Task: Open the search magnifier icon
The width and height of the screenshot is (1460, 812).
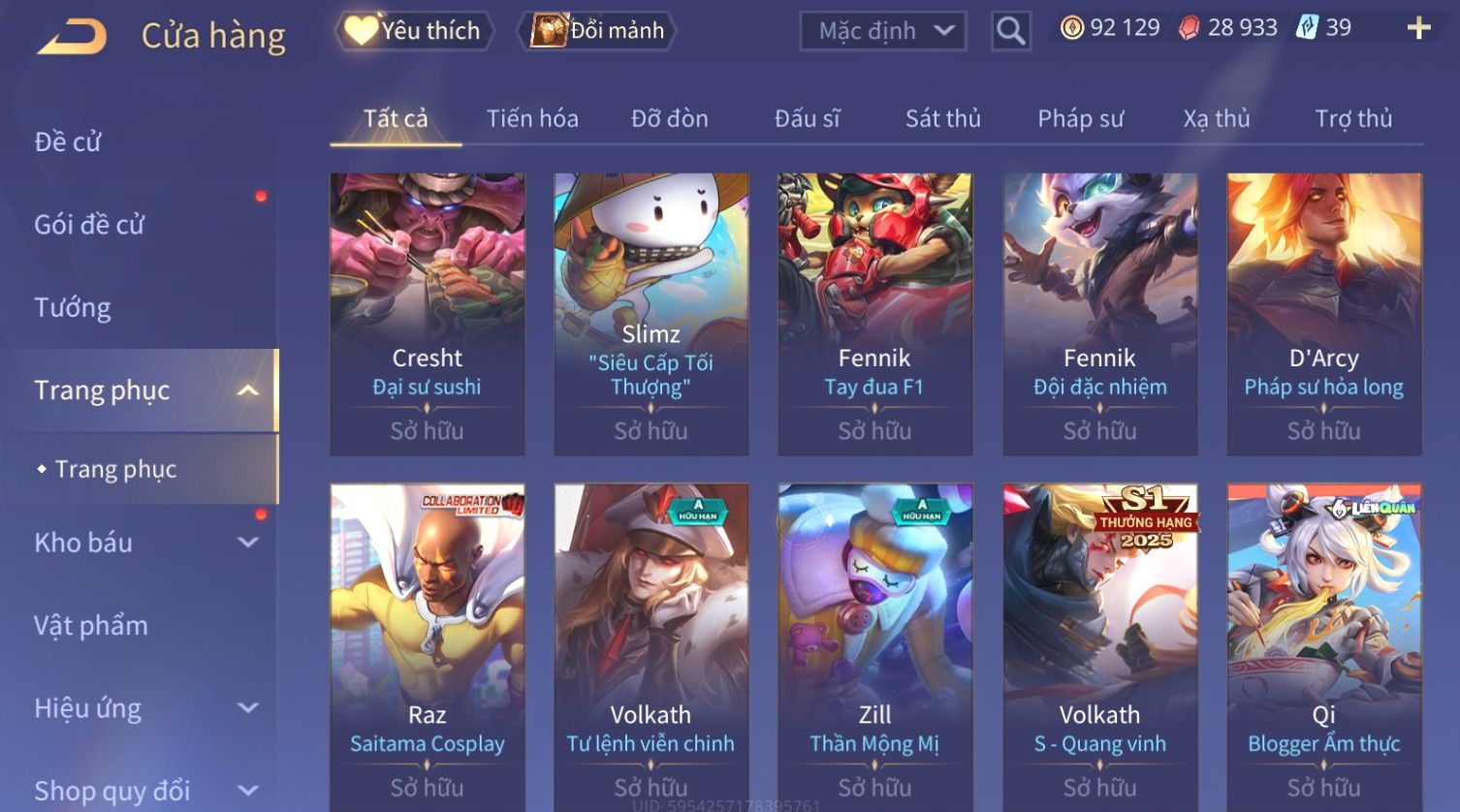Action: click(1010, 31)
